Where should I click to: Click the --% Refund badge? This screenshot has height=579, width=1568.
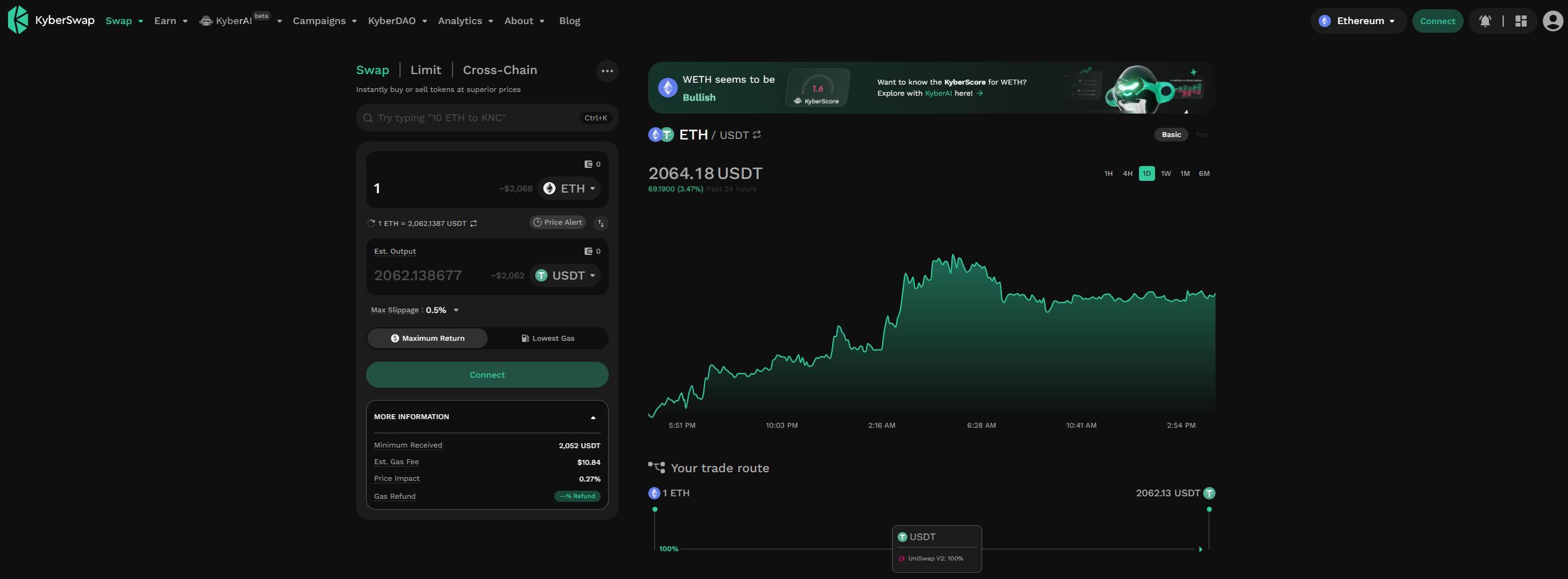[x=577, y=496]
